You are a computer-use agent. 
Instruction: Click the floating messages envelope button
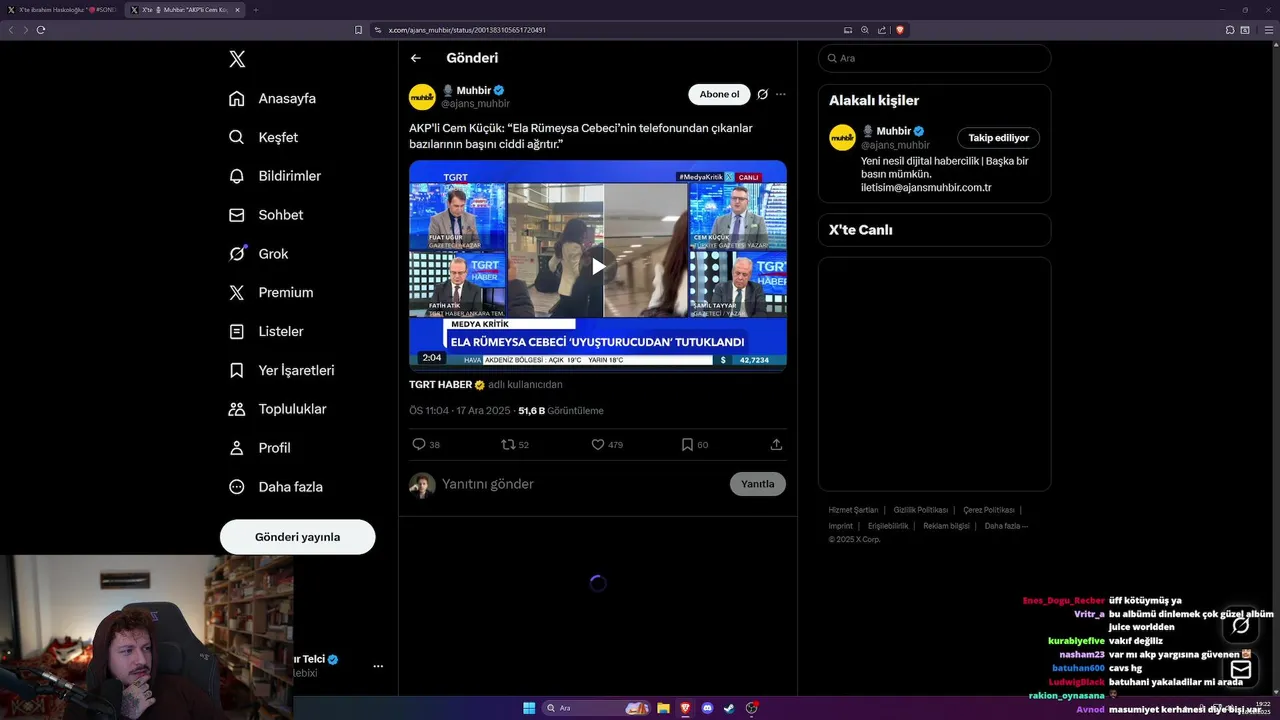point(1240,669)
